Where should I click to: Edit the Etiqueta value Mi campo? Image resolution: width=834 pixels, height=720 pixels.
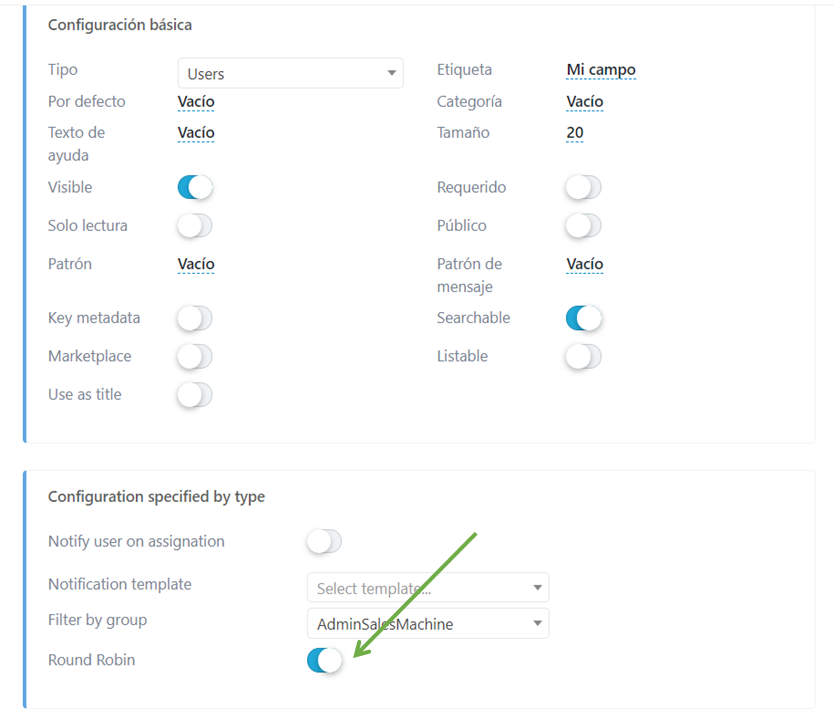tap(601, 70)
